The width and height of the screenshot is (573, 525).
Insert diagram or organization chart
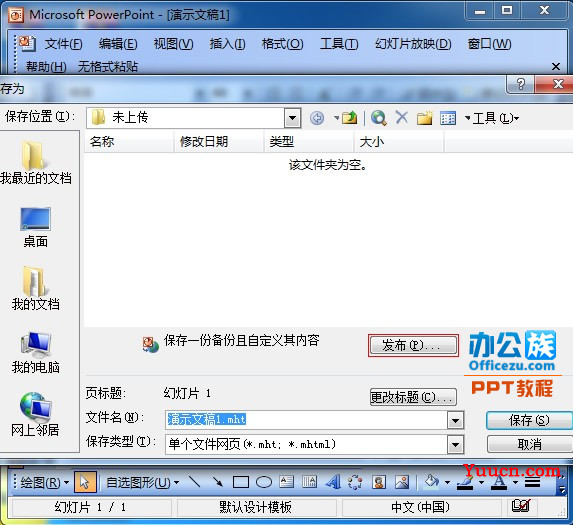355,482
